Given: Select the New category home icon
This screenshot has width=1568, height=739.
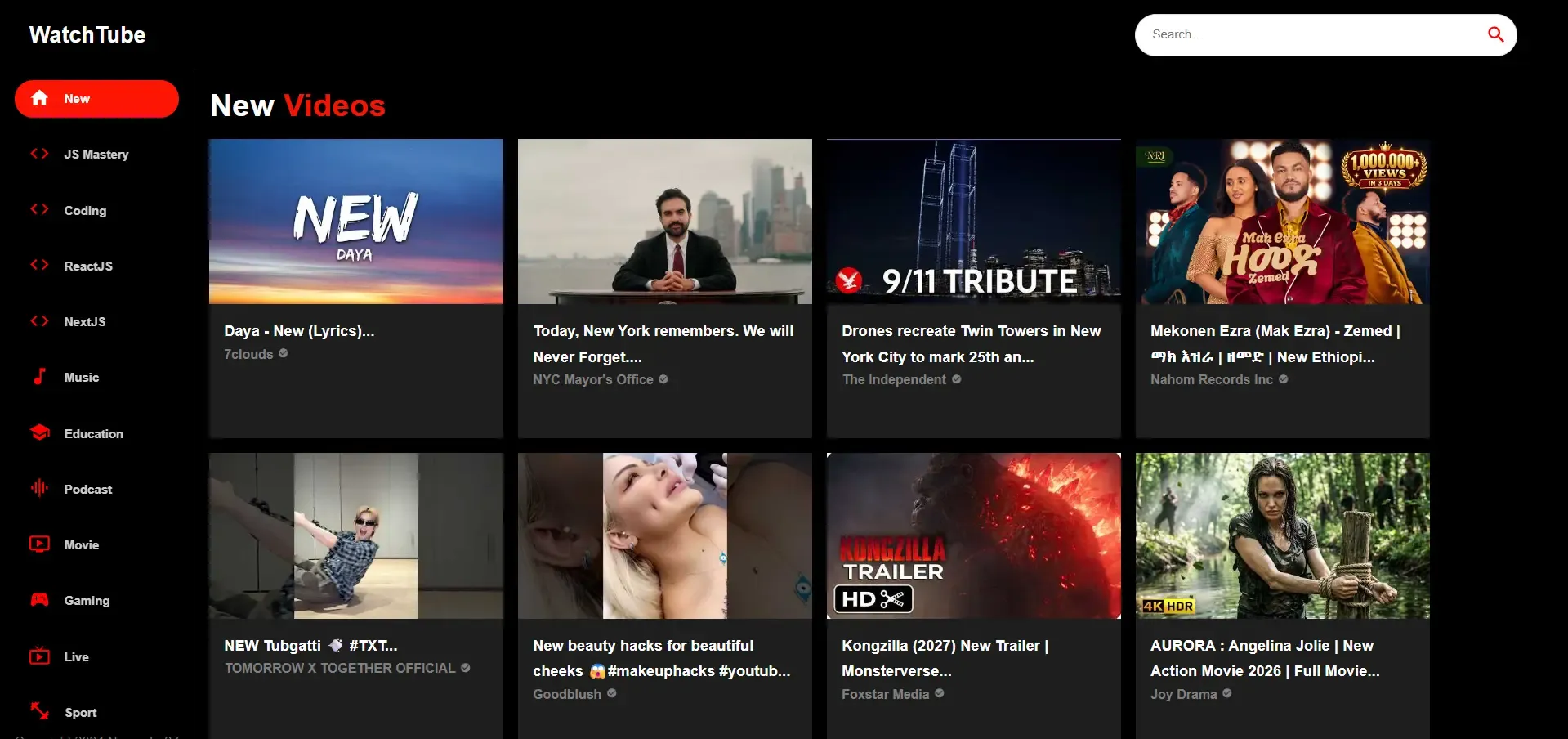Looking at the screenshot, I should pos(39,98).
